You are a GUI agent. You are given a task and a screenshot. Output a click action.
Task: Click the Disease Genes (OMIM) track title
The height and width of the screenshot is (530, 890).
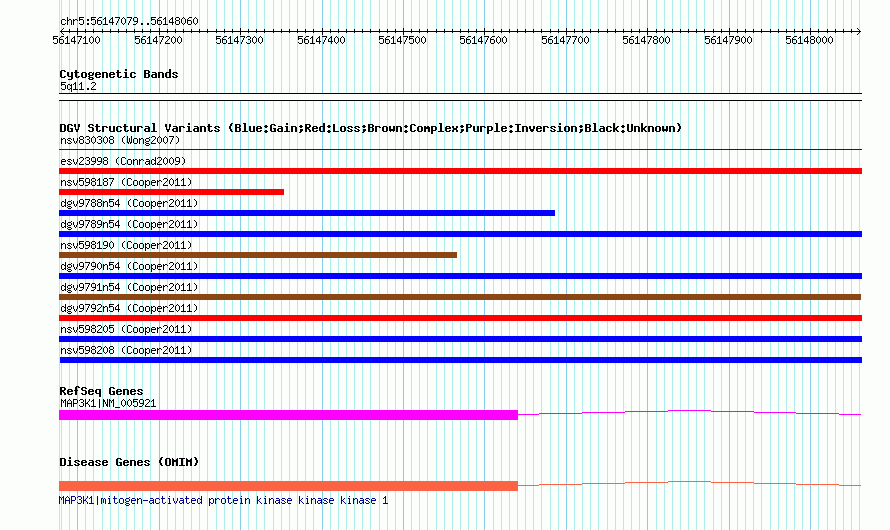pyautogui.click(x=129, y=462)
